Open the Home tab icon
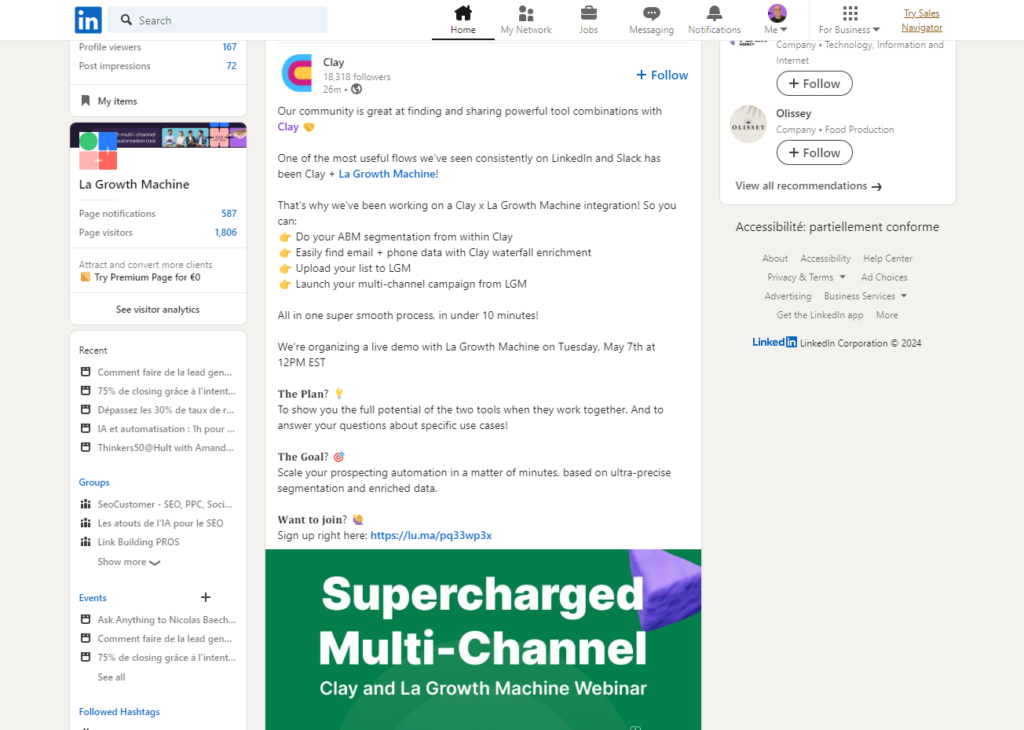This screenshot has height=730, width=1024. (x=463, y=14)
